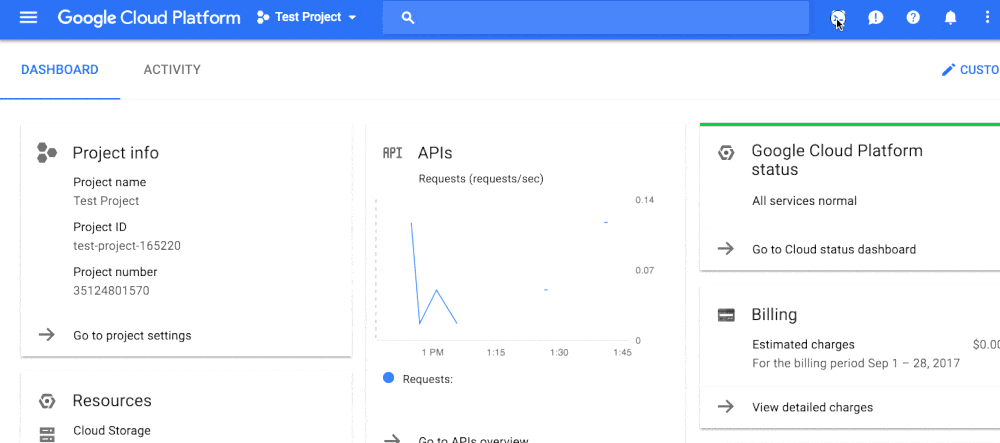The image size is (1000, 443).
Task: Open the notifications bell
Action: pyautogui.click(x=950, y=18)
